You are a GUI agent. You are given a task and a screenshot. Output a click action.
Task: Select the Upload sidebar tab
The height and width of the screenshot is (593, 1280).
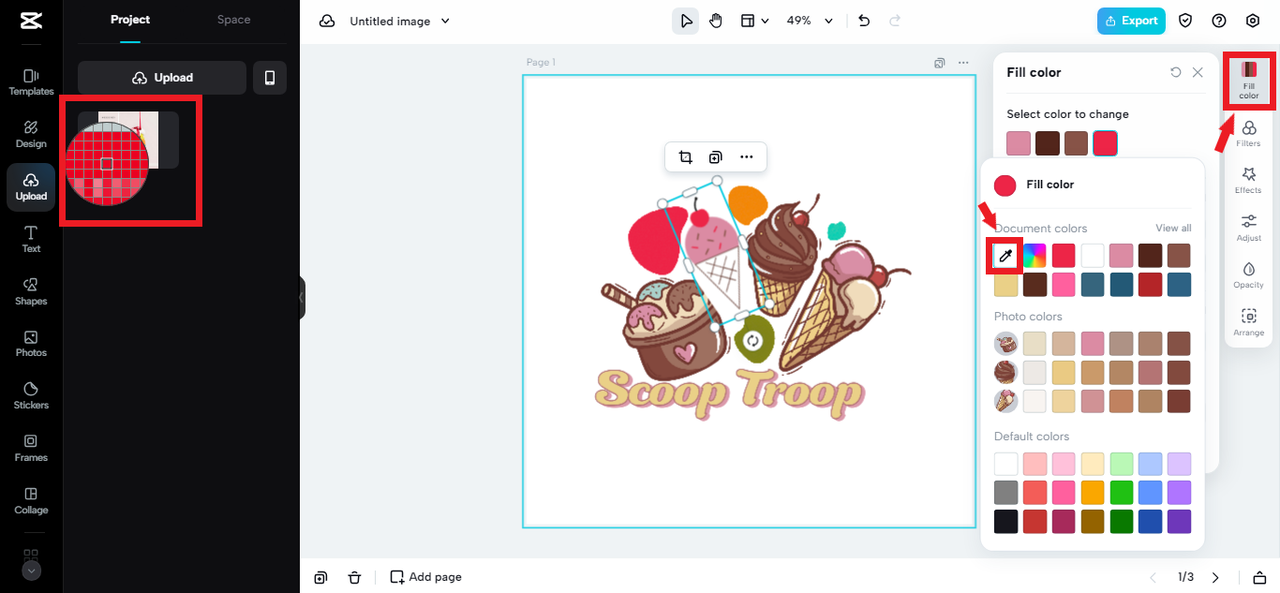point(31,186)
